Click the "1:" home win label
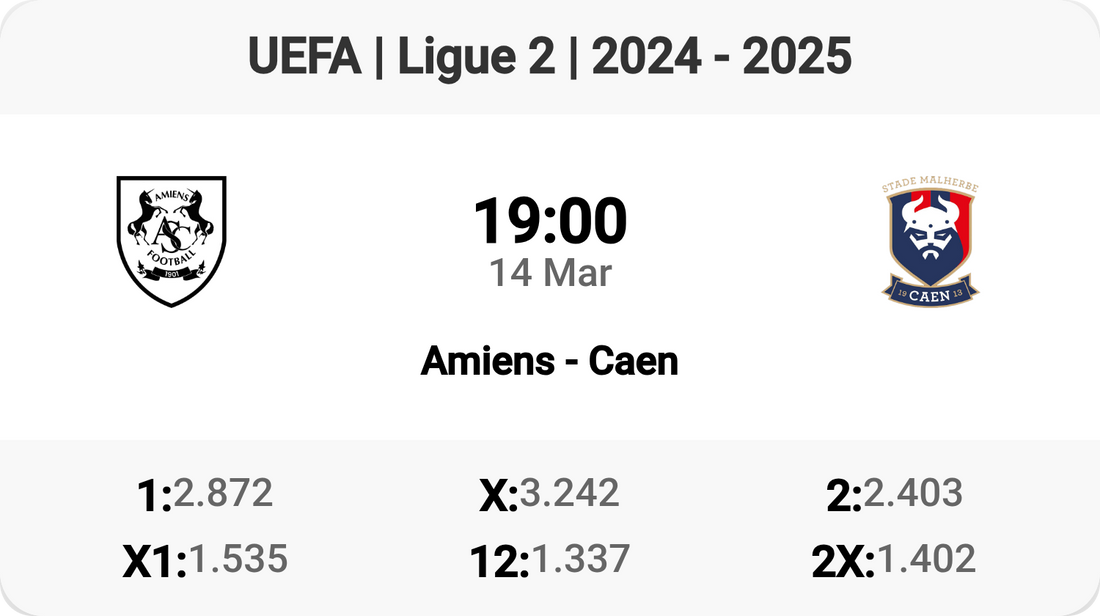This screenshot has height=616, width=1100. click(154, 497)
